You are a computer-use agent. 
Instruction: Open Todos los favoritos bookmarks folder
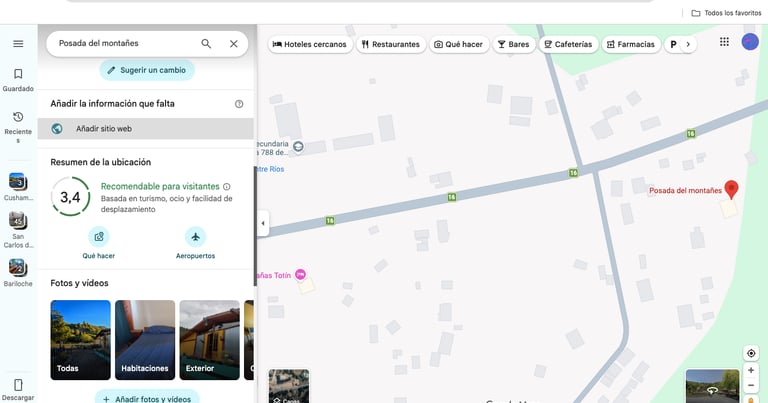pos(726,13)
